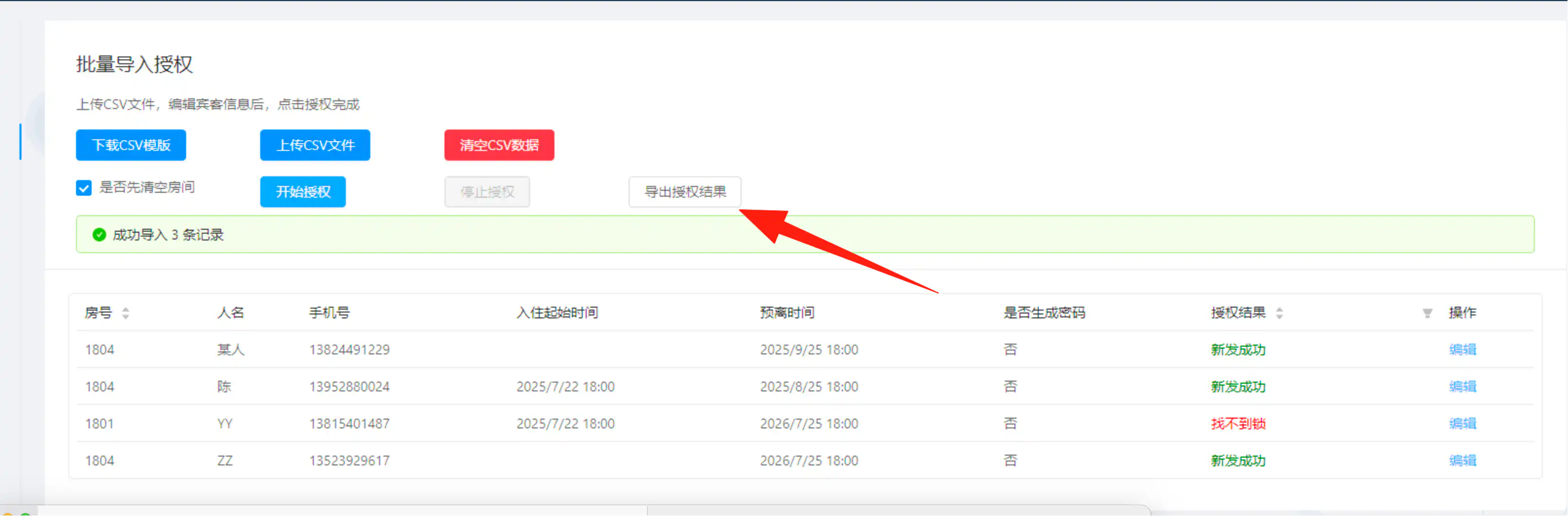Click the sort arrows beside 房号 header

click(125, 313)
